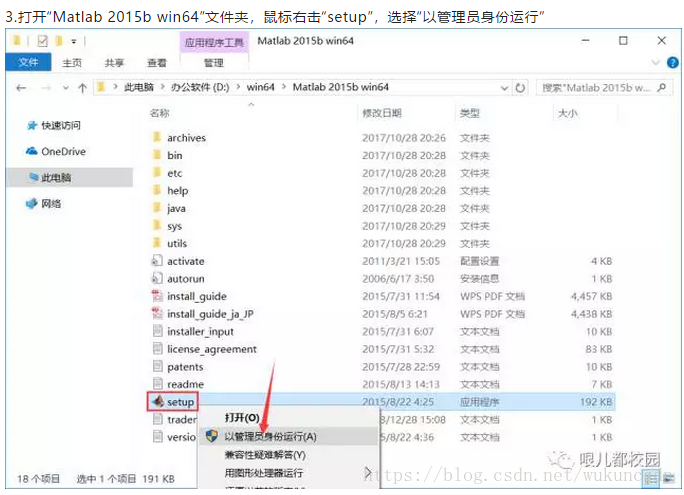Click the Network icon in sidebar

tap(32, 203)
